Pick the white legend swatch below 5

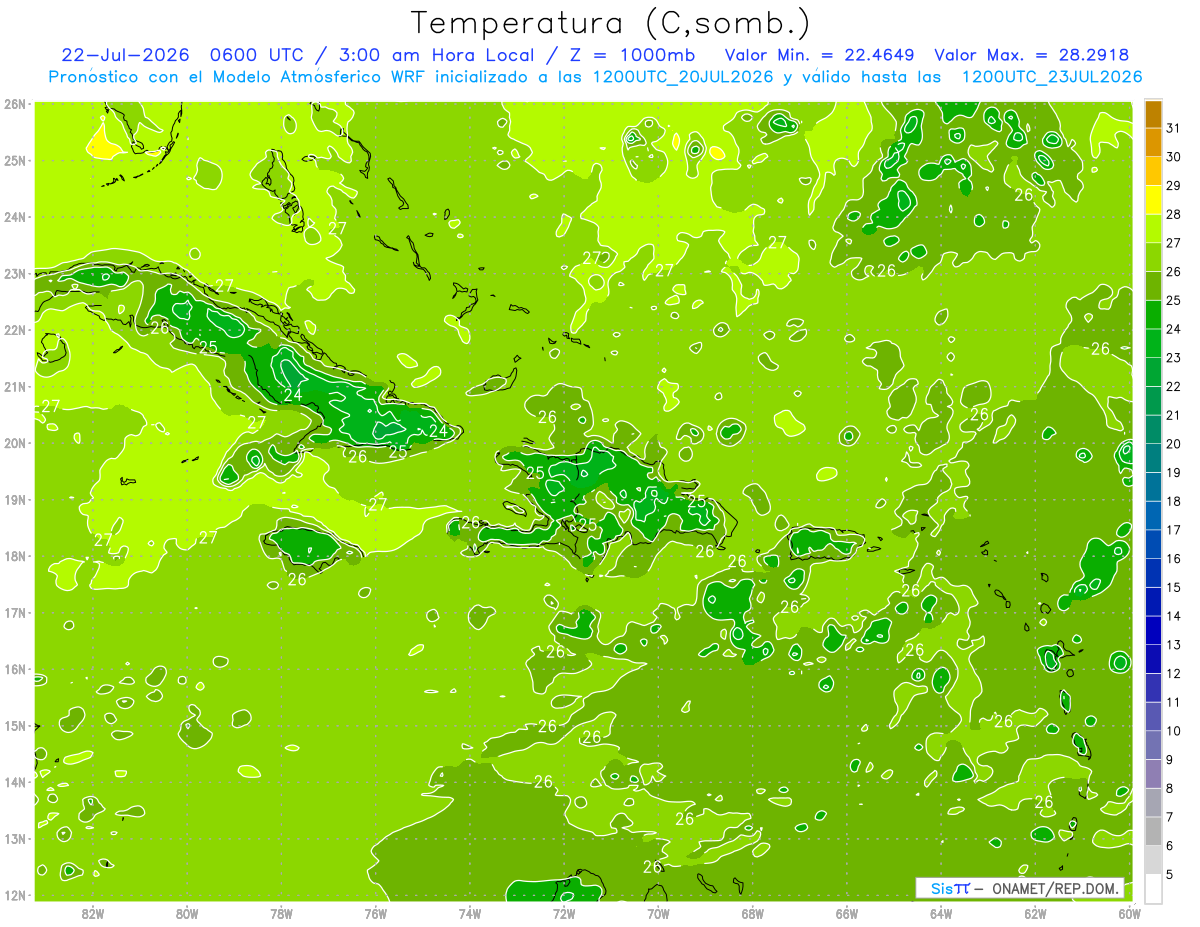click(1153, 889)
